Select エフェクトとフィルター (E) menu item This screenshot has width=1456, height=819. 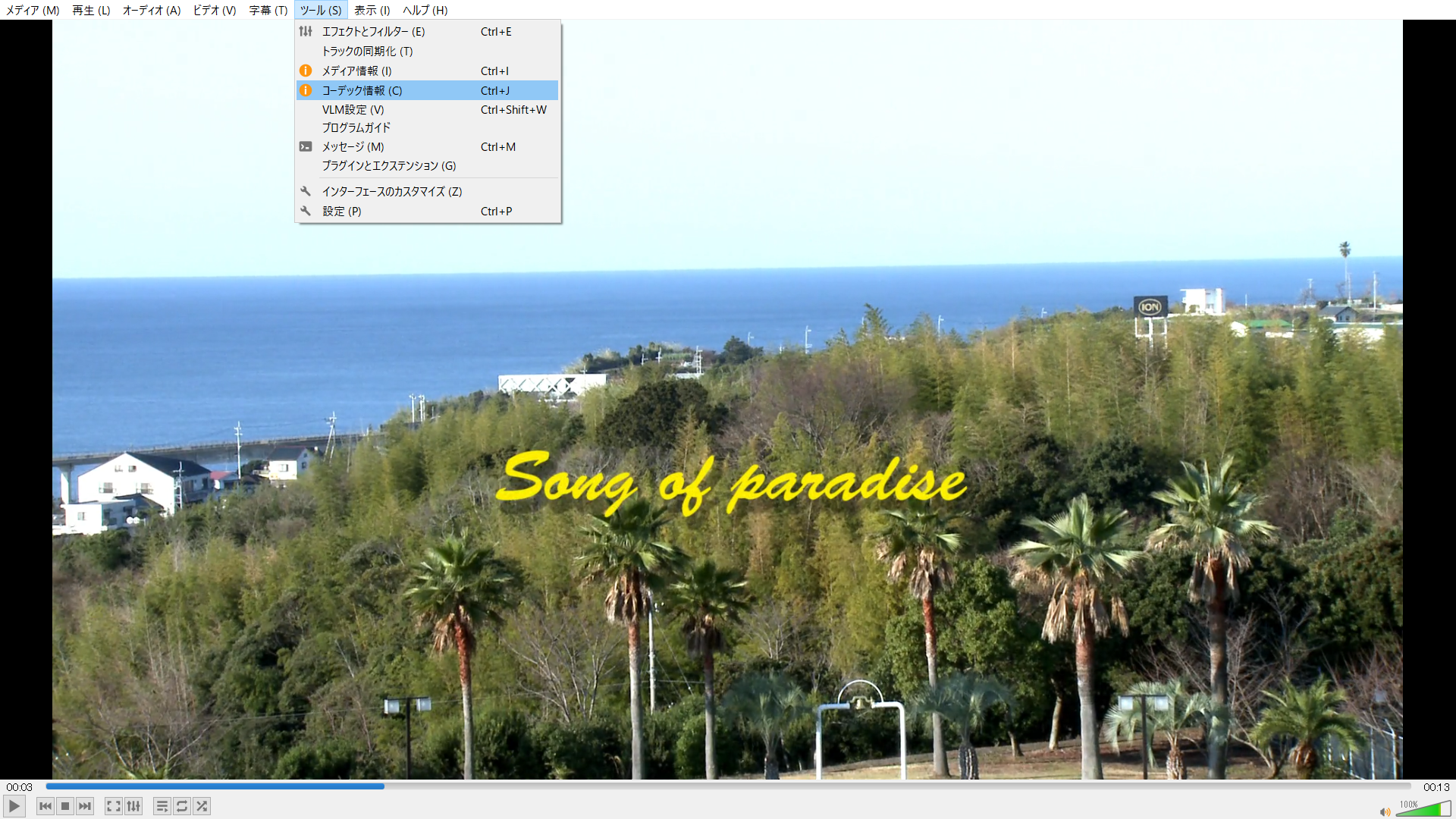coord(373,31)
